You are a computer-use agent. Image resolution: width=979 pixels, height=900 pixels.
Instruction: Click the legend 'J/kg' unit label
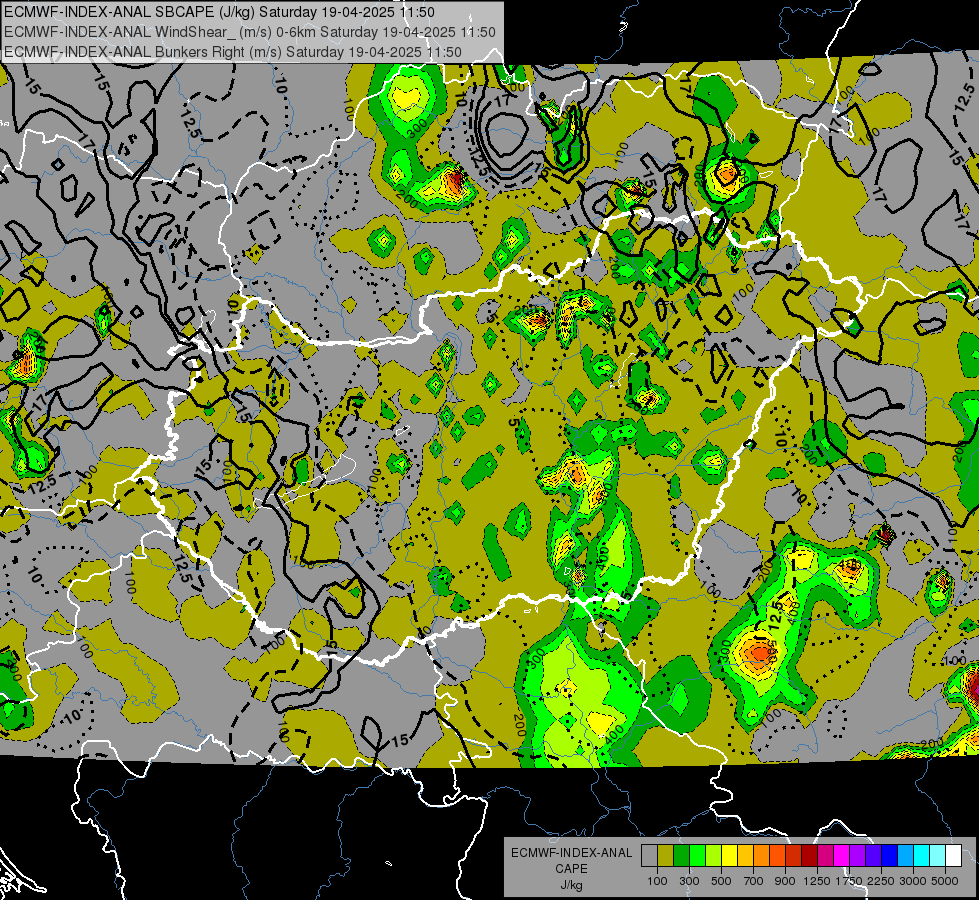click(x=571, y=885)
